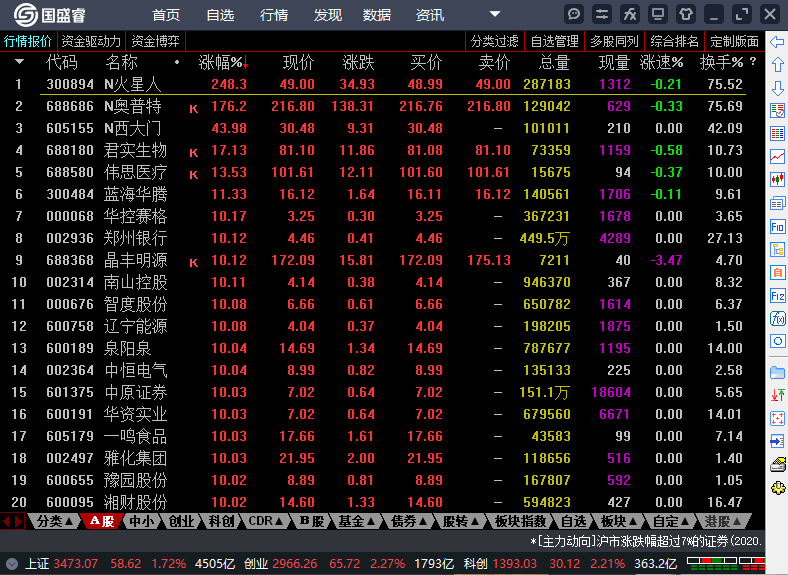788x575 pixels.
Task: Switch to the 资金驱动力 tab
Action: (x=91, y=41)
